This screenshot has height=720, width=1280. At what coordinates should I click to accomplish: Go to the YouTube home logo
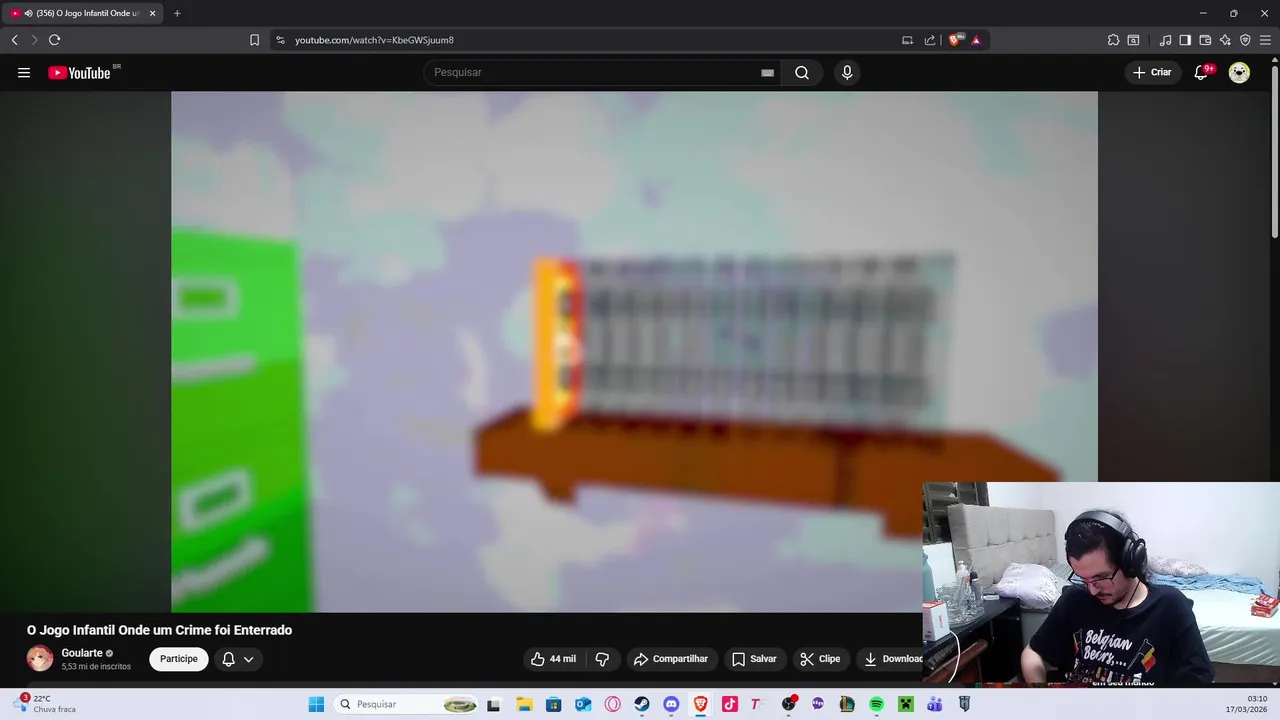point(79,72)
